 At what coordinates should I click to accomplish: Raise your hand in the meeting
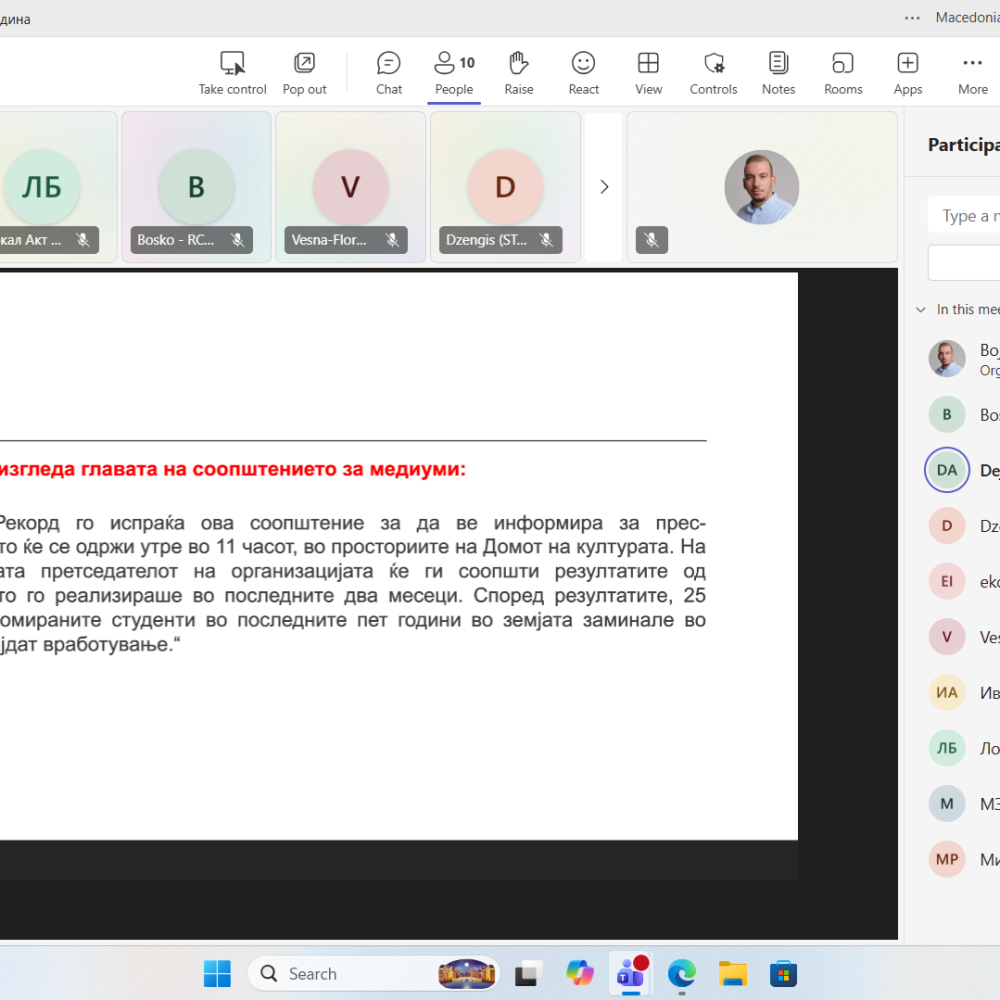518,73
